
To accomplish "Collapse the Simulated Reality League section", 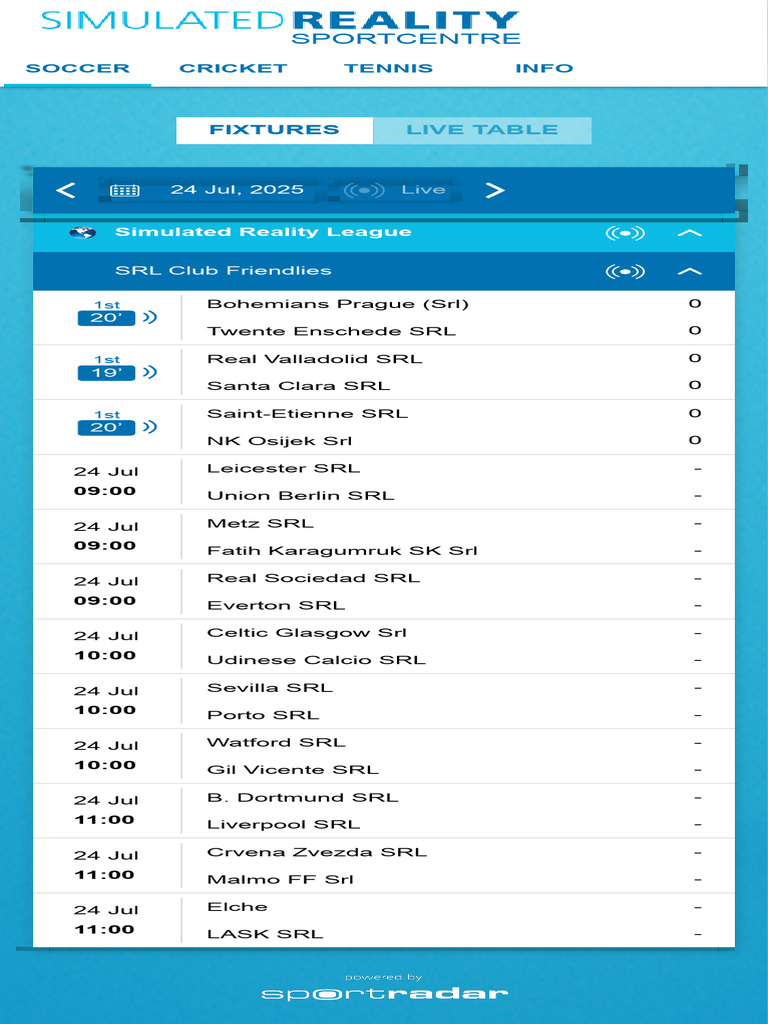I will point(690,233).
